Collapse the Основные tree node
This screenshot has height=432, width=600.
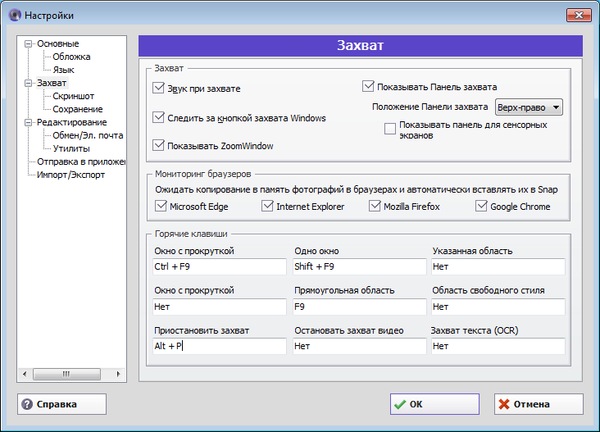coord(28,45)
